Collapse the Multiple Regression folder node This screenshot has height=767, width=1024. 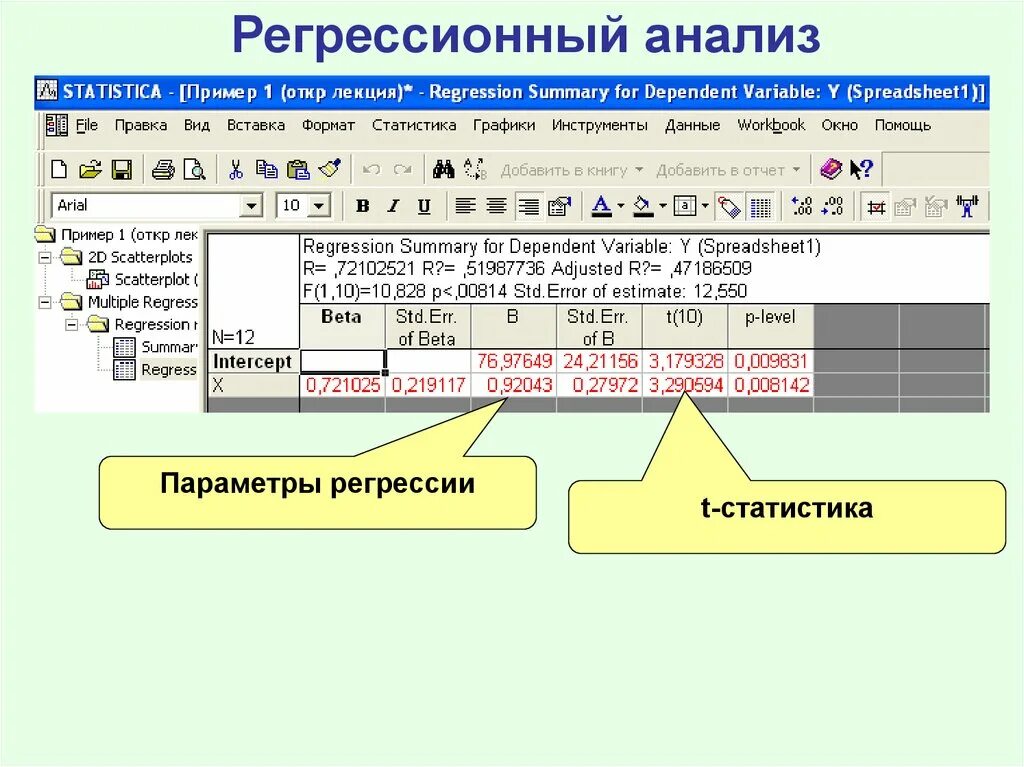[44, 302]
